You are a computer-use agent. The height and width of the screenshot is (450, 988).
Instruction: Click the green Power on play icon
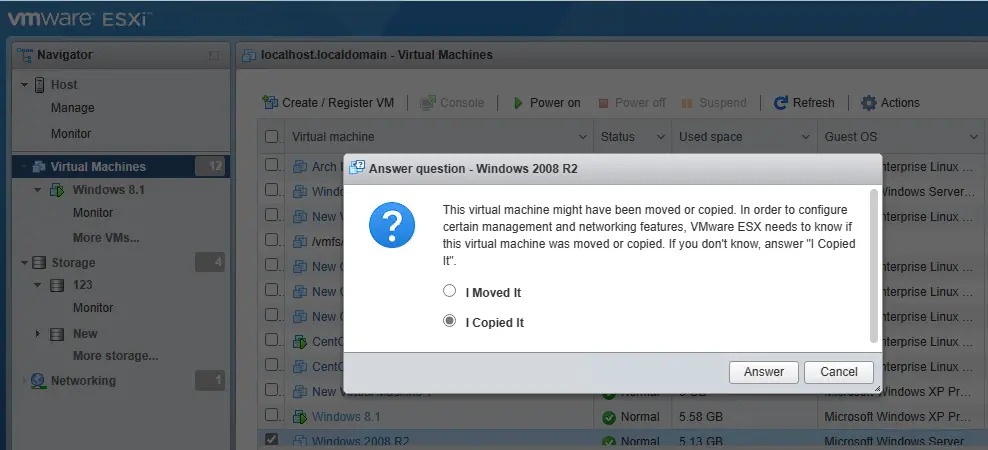[x=518, y=103]
